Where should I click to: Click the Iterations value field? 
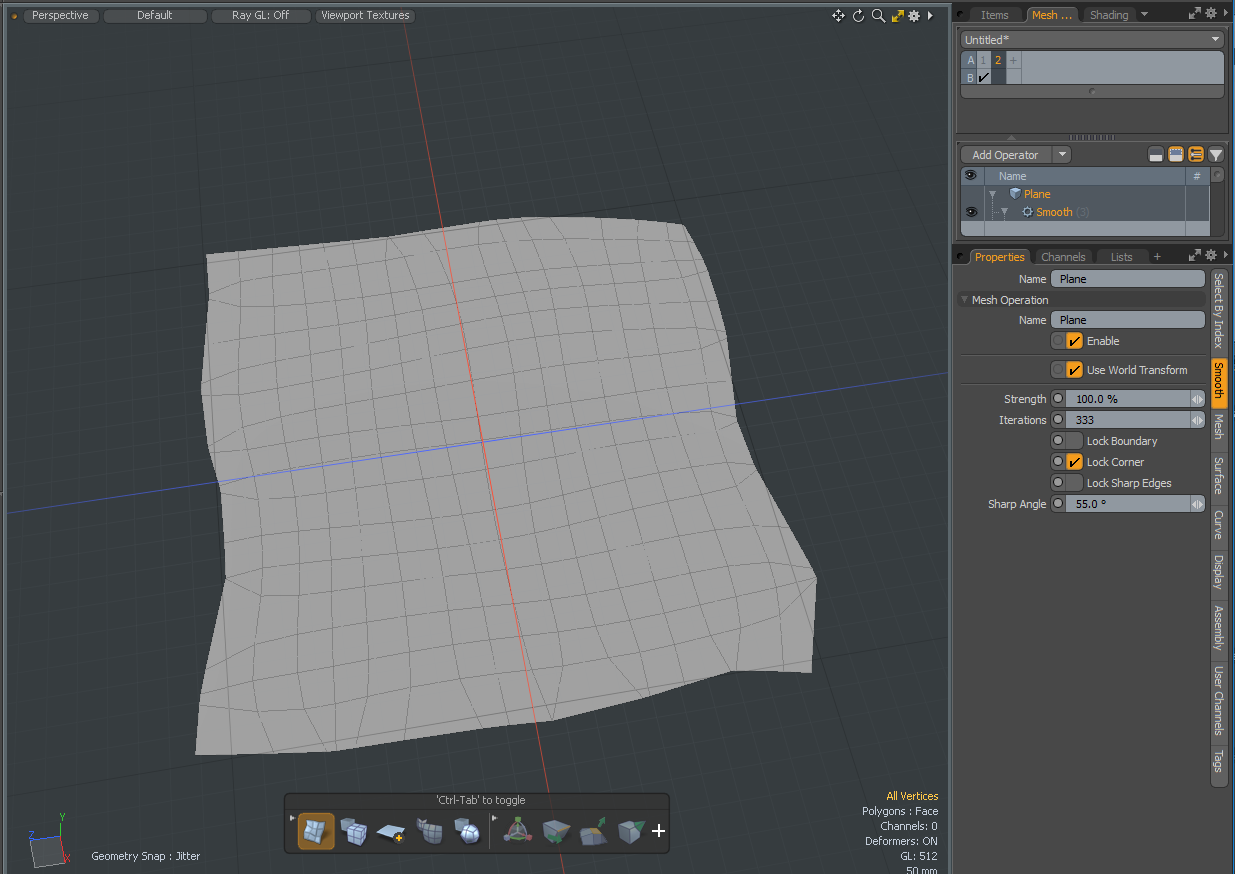point(1127,420)
